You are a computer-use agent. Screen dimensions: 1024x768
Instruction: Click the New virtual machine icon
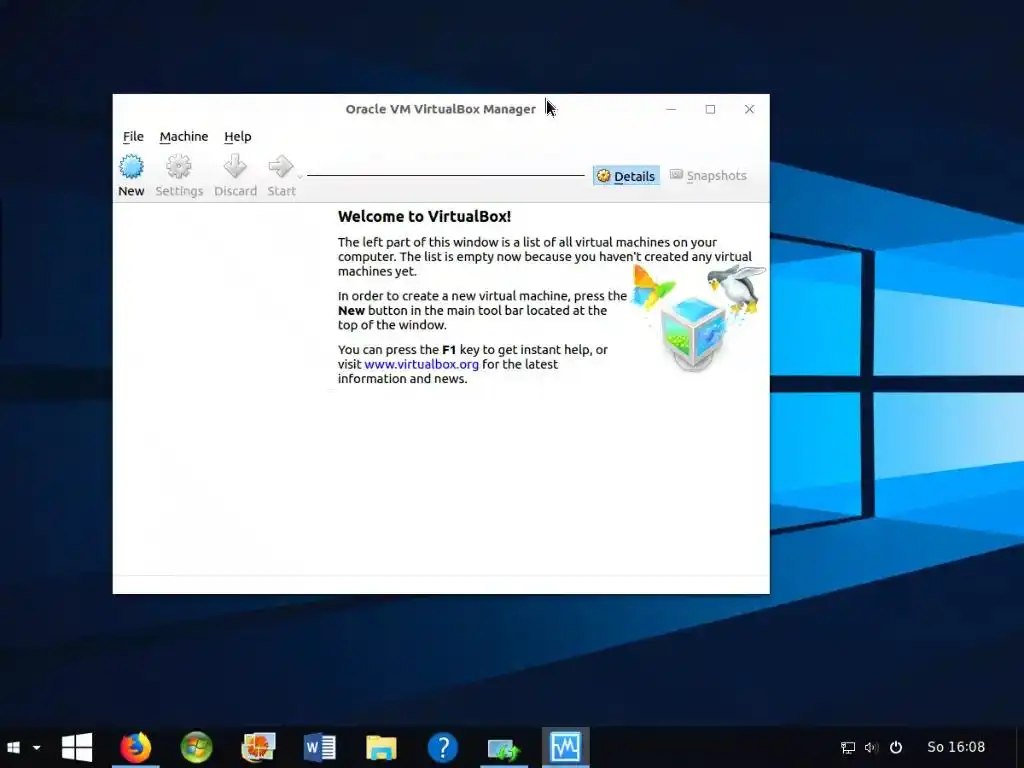click(131, 167)
